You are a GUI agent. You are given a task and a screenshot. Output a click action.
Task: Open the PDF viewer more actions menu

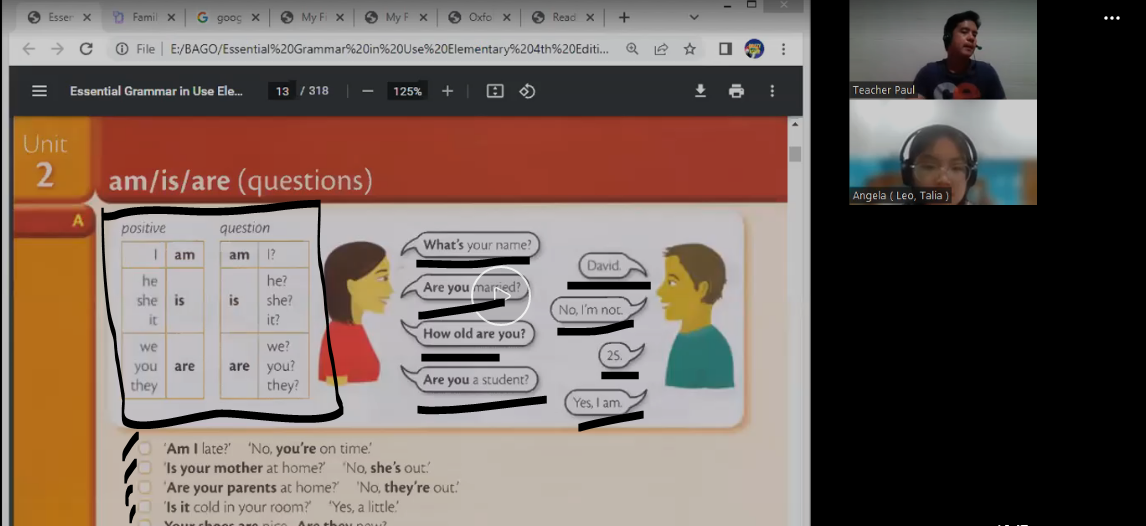[x=772, y=91]
